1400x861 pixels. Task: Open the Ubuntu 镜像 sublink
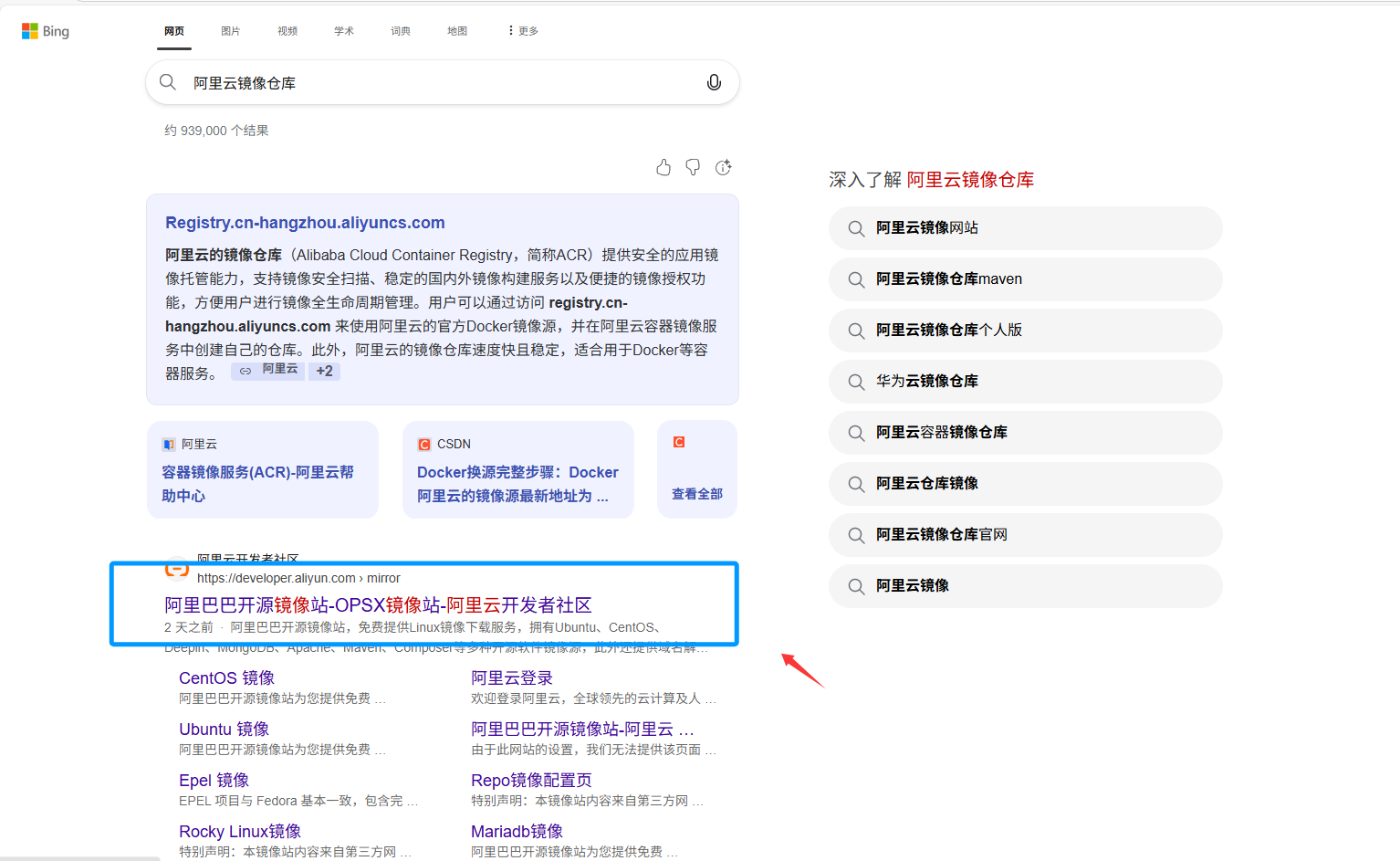tap(224, 730)
